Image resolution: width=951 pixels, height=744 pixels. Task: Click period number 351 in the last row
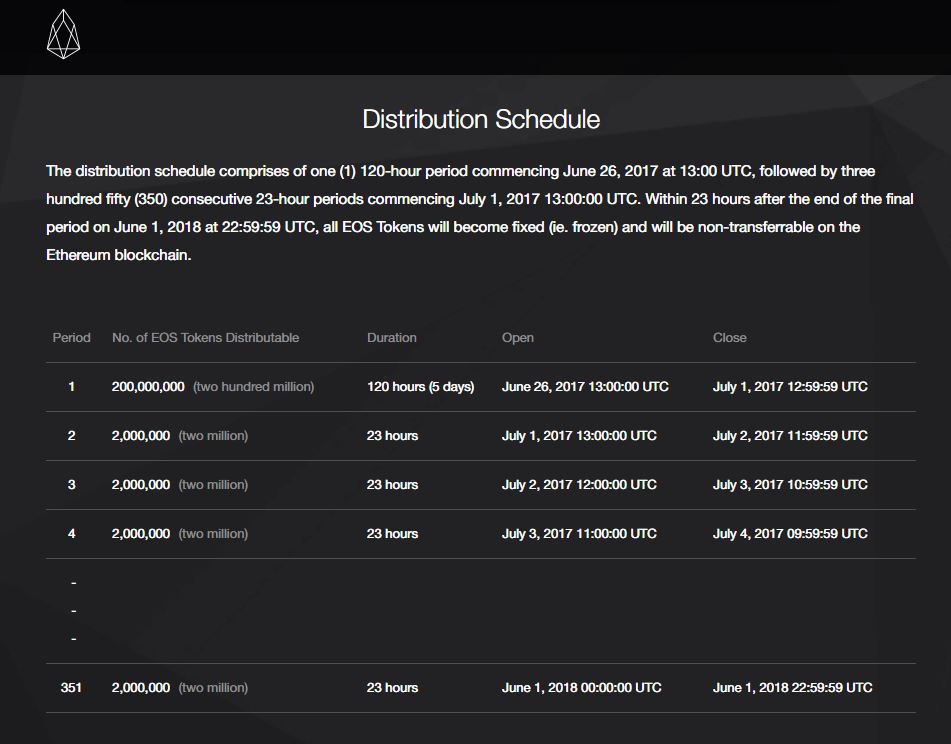click(71, 688)
